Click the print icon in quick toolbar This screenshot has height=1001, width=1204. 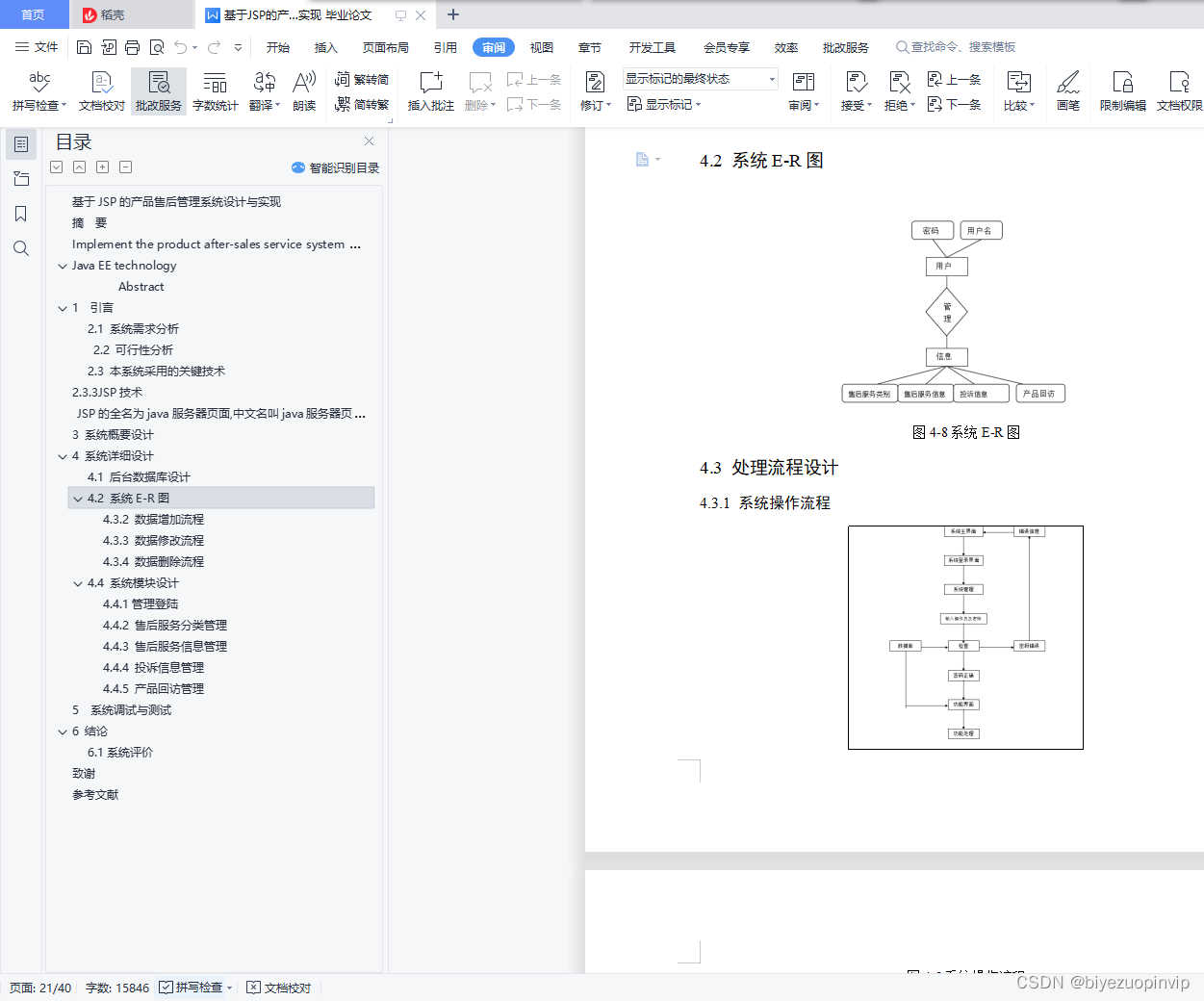click(132, 47)
